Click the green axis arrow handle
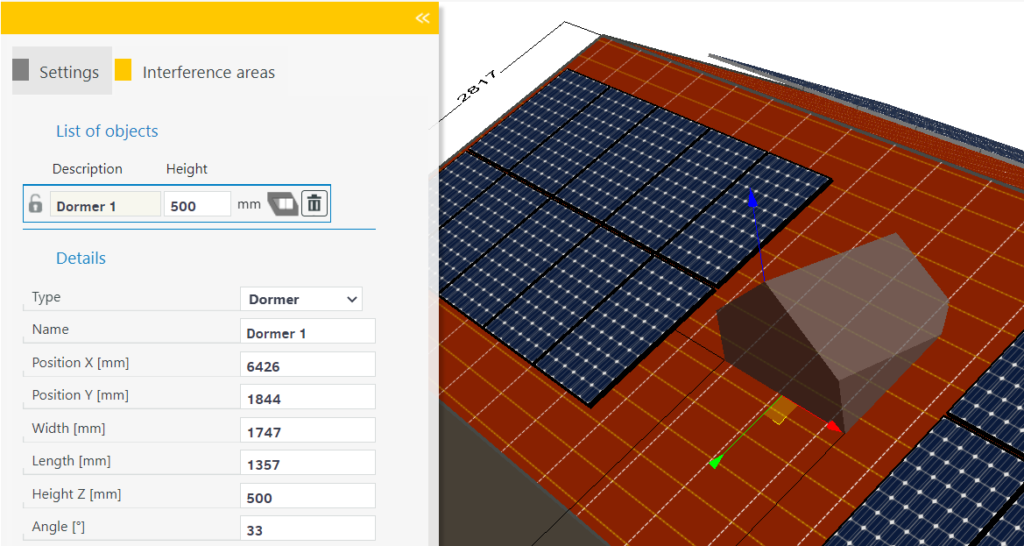 715,462
